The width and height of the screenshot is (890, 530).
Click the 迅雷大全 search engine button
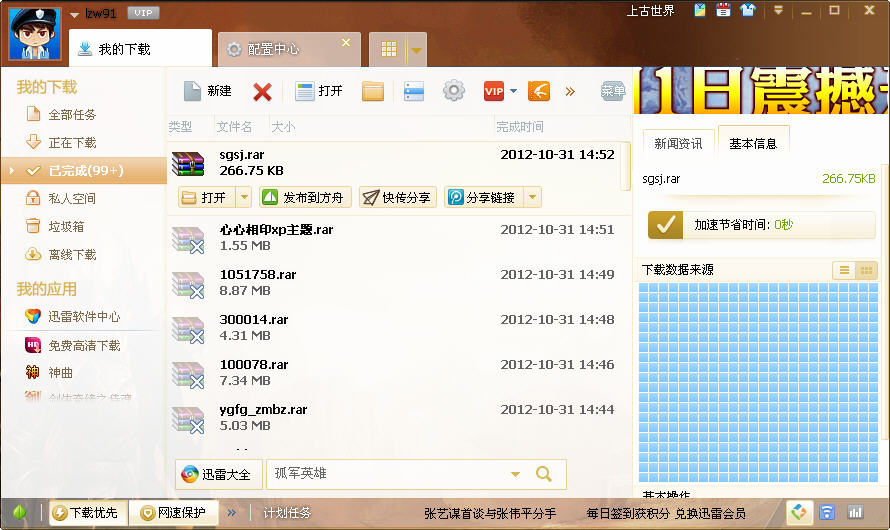219,474
